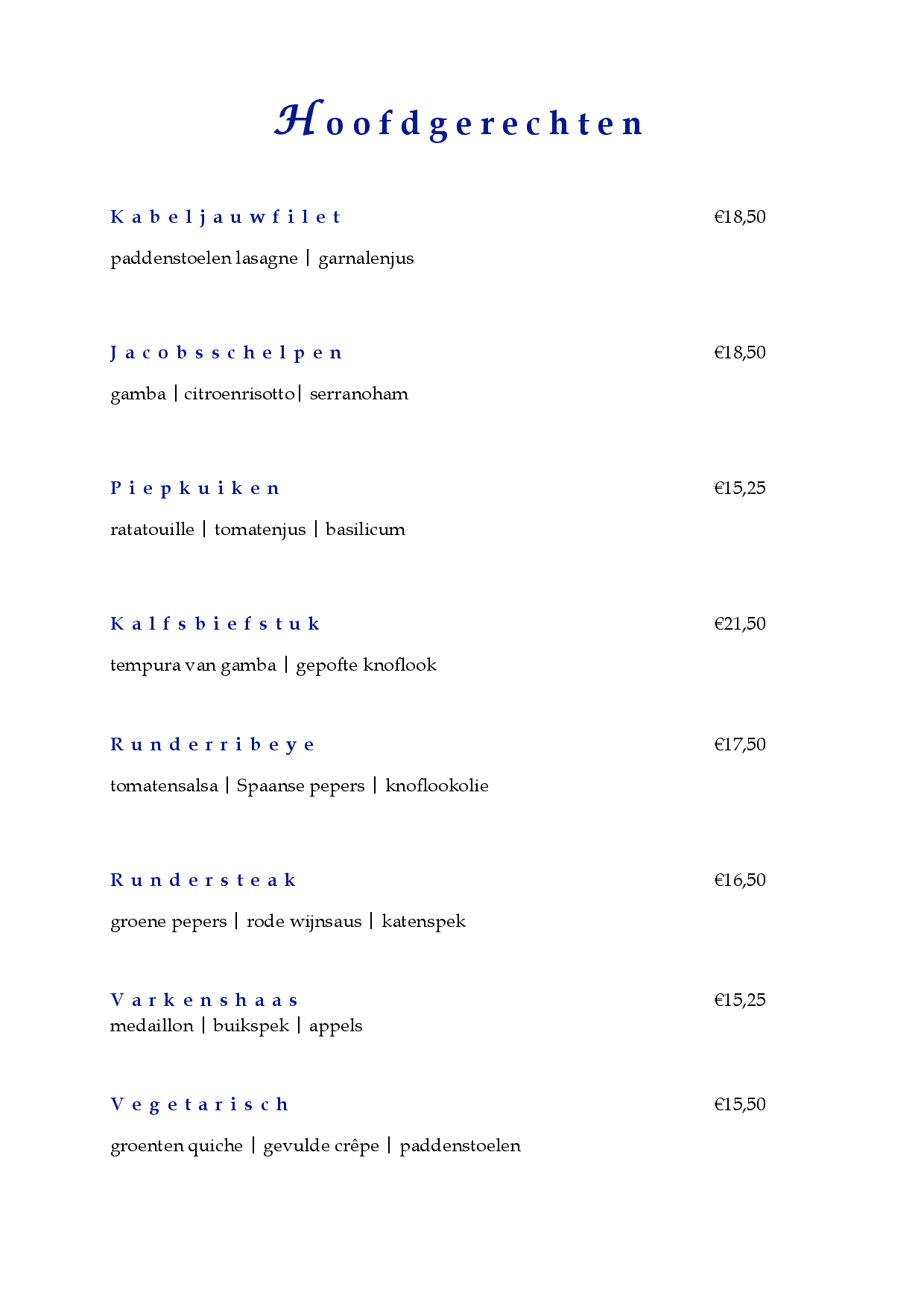
Task: Click the word serranoham
Action: point(359,394)
